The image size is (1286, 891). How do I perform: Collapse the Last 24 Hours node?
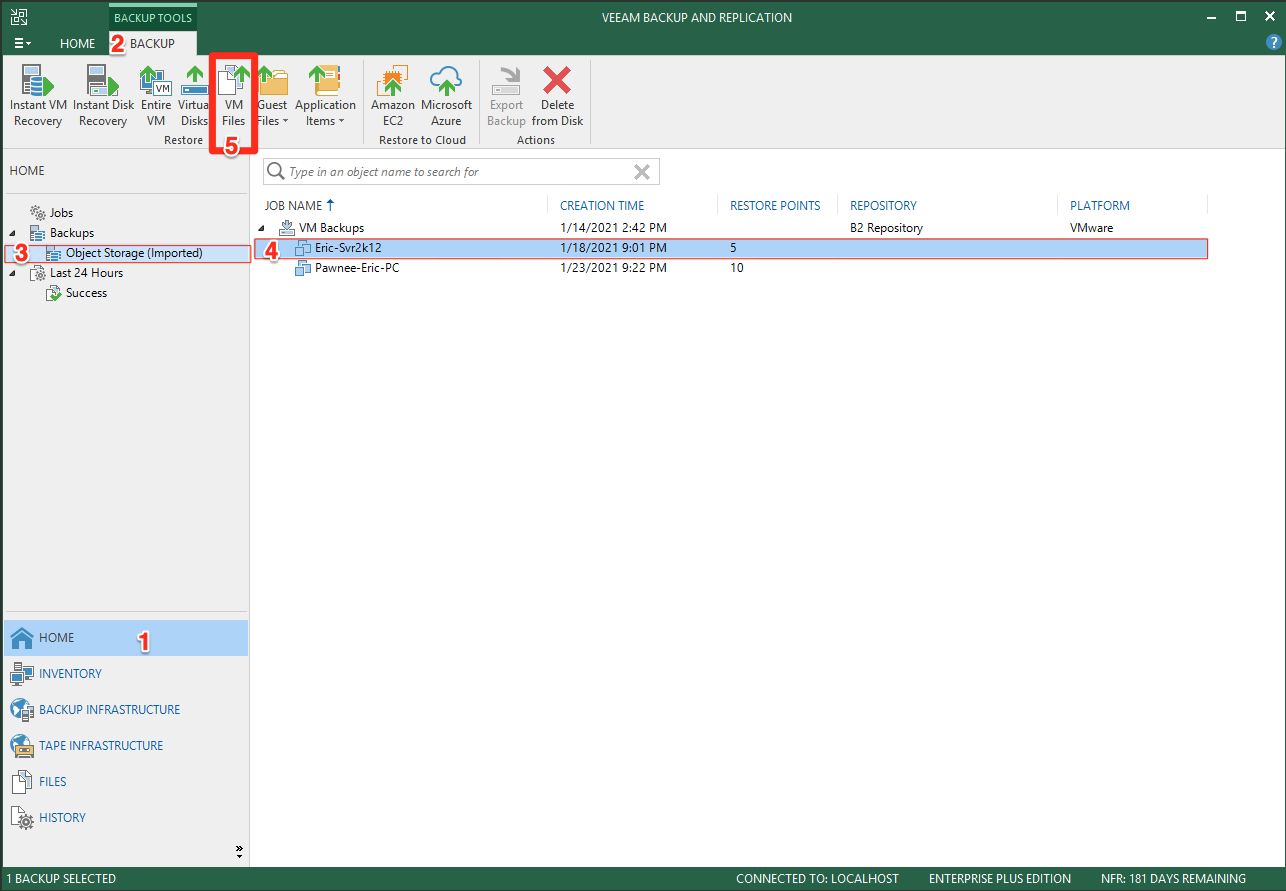[x=13, y=273]
